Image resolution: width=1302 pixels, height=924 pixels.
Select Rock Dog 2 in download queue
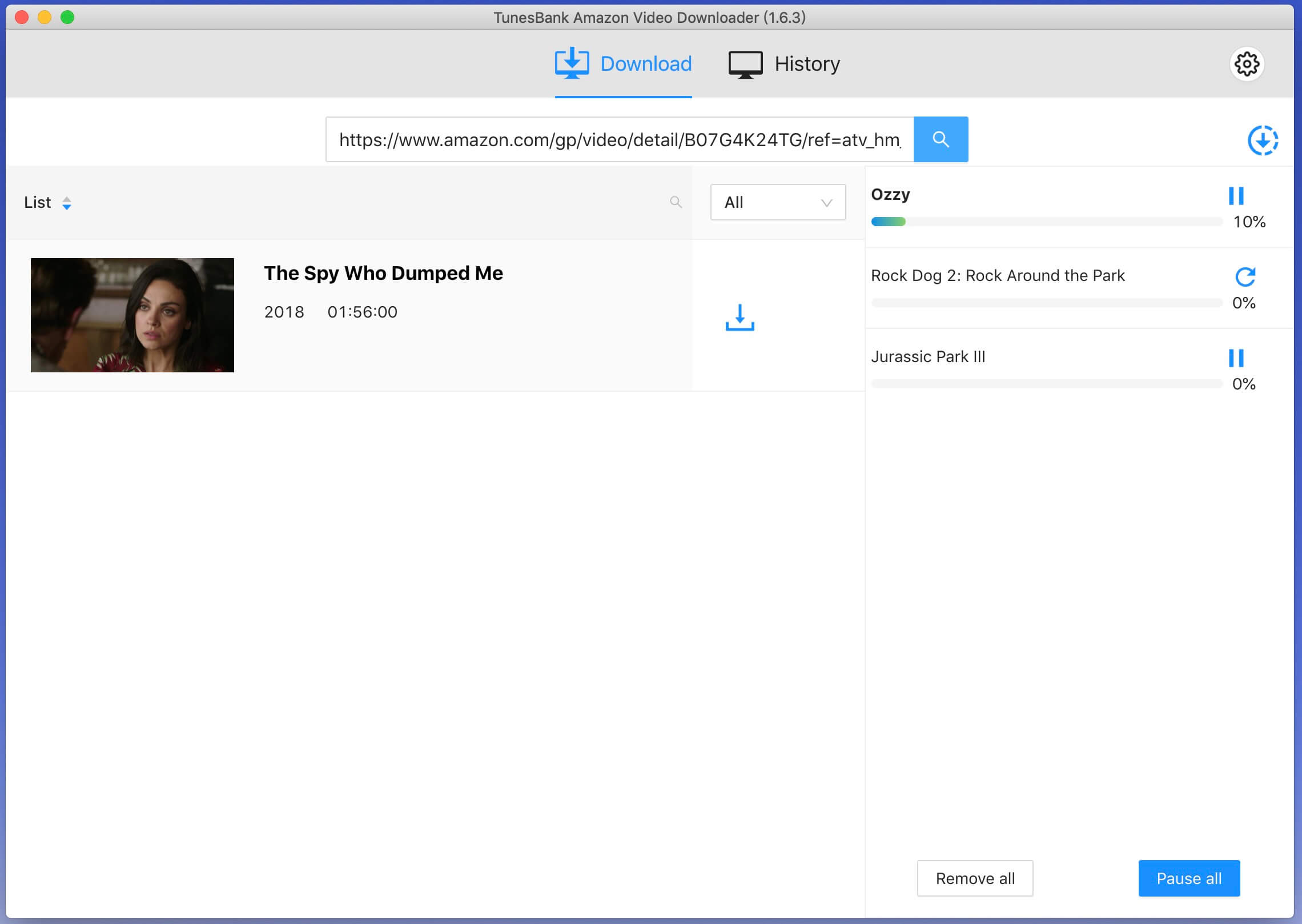coord(998,275)
